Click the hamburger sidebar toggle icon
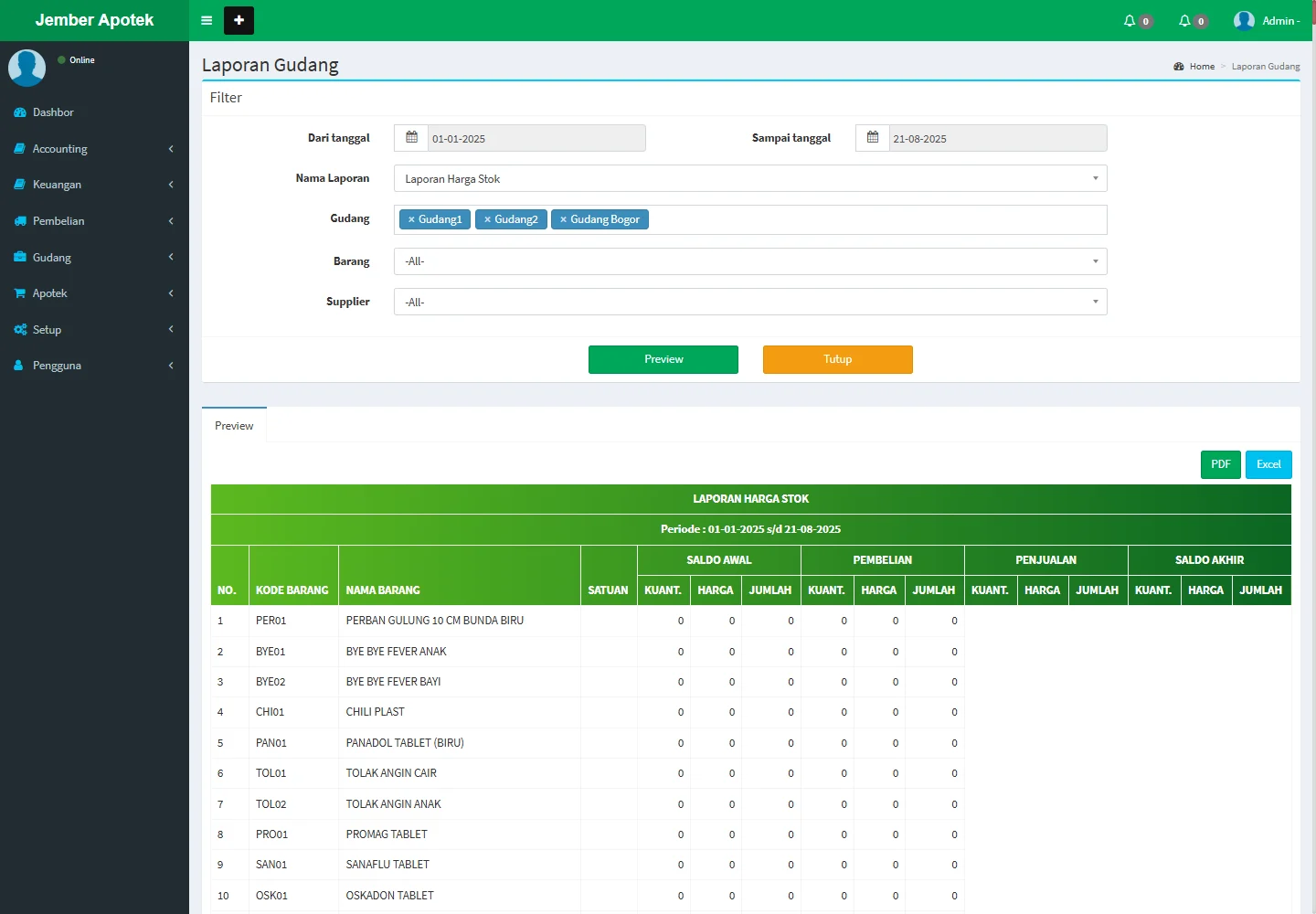This screenshot has width=1316, height=914. 207,20
